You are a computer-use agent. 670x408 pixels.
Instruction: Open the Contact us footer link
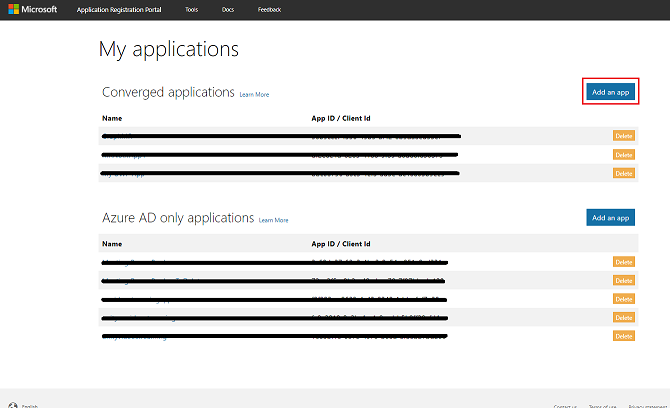click(x=565, y=406)
